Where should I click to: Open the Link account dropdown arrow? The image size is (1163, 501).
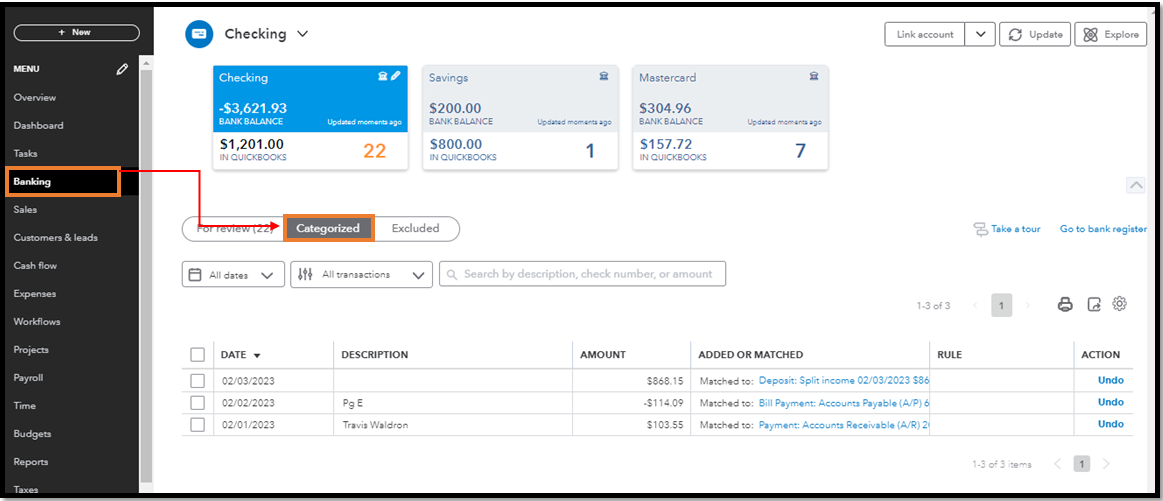[981, 34]
